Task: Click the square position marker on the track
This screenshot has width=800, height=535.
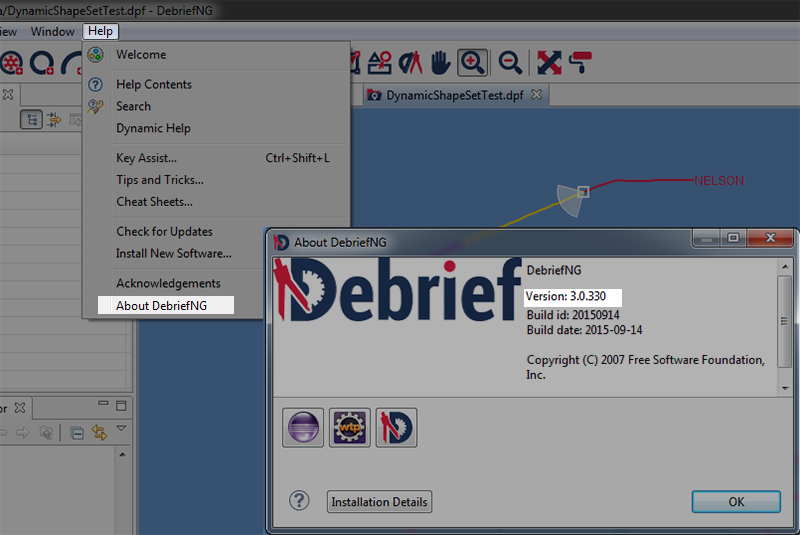Action: pyautogui.click(x=583, y=192)
